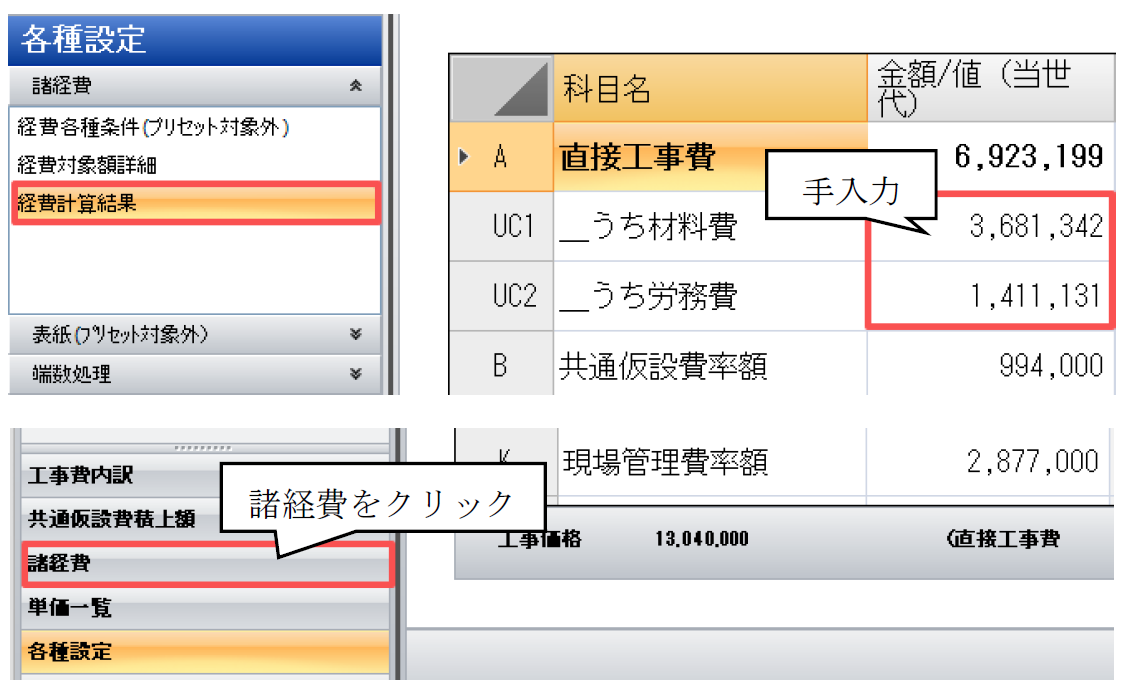Viewport: 1142px width, 691px height.
Task: Click the select-all triangle in table corner
Action: click(x=502, y=89)
